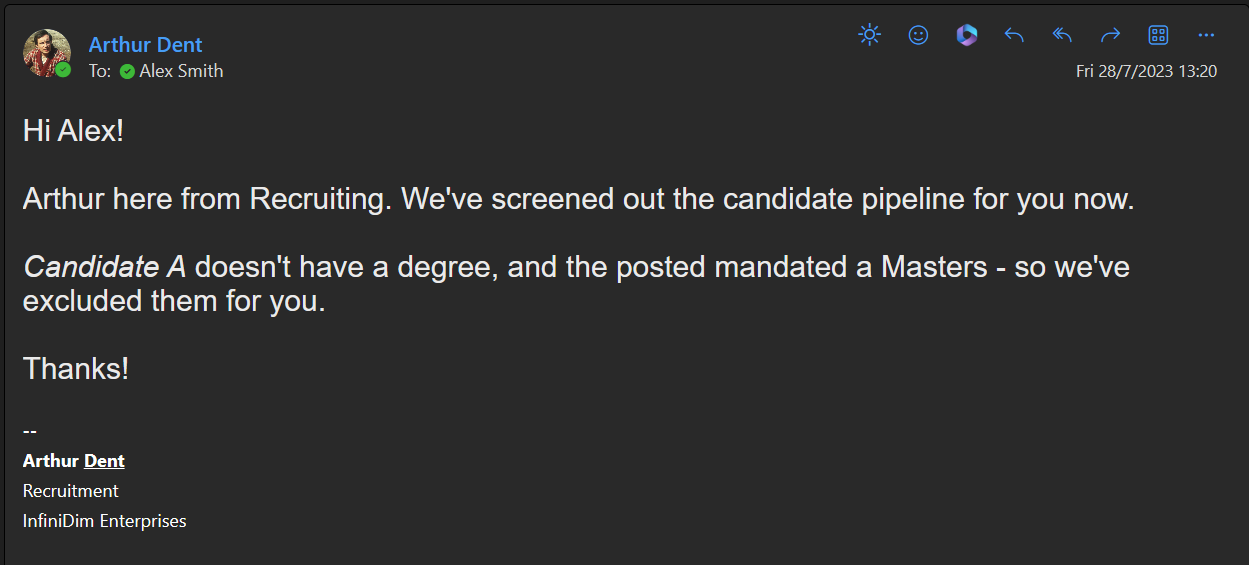Screen dimensions: 1249x565
Task: Open the underlined Dent link in signature
Action: 104,461
